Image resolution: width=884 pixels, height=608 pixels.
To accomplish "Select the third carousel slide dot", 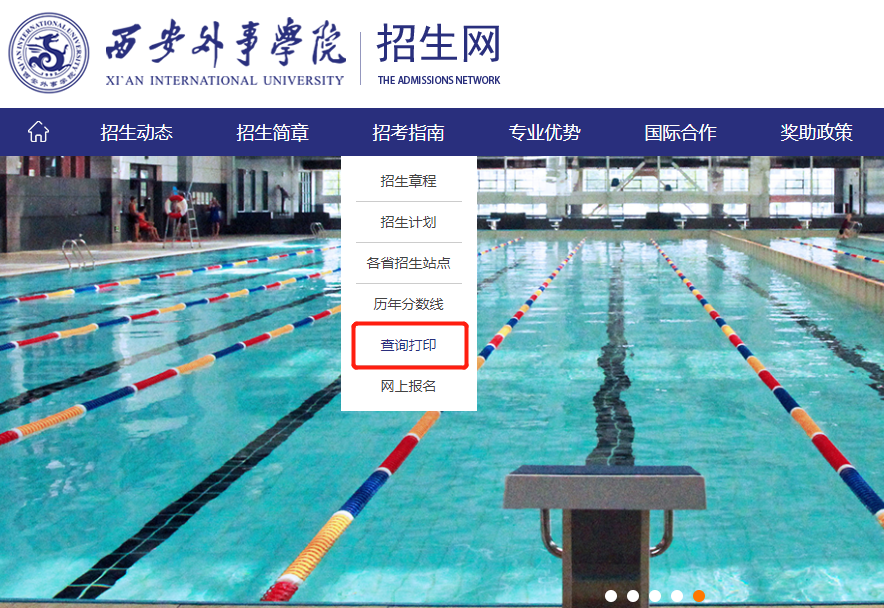I will pos(655,596).
